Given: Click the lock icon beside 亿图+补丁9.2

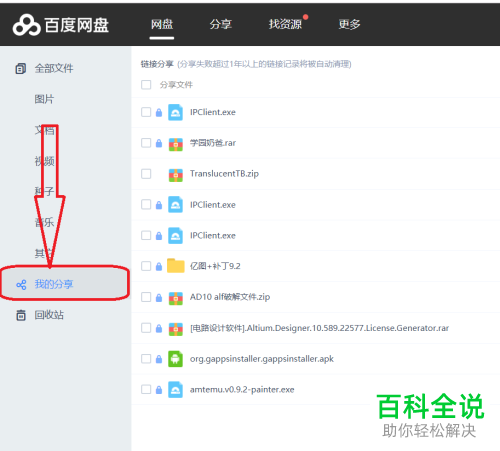Looking at the screenshot, I should tap(159, 266).
